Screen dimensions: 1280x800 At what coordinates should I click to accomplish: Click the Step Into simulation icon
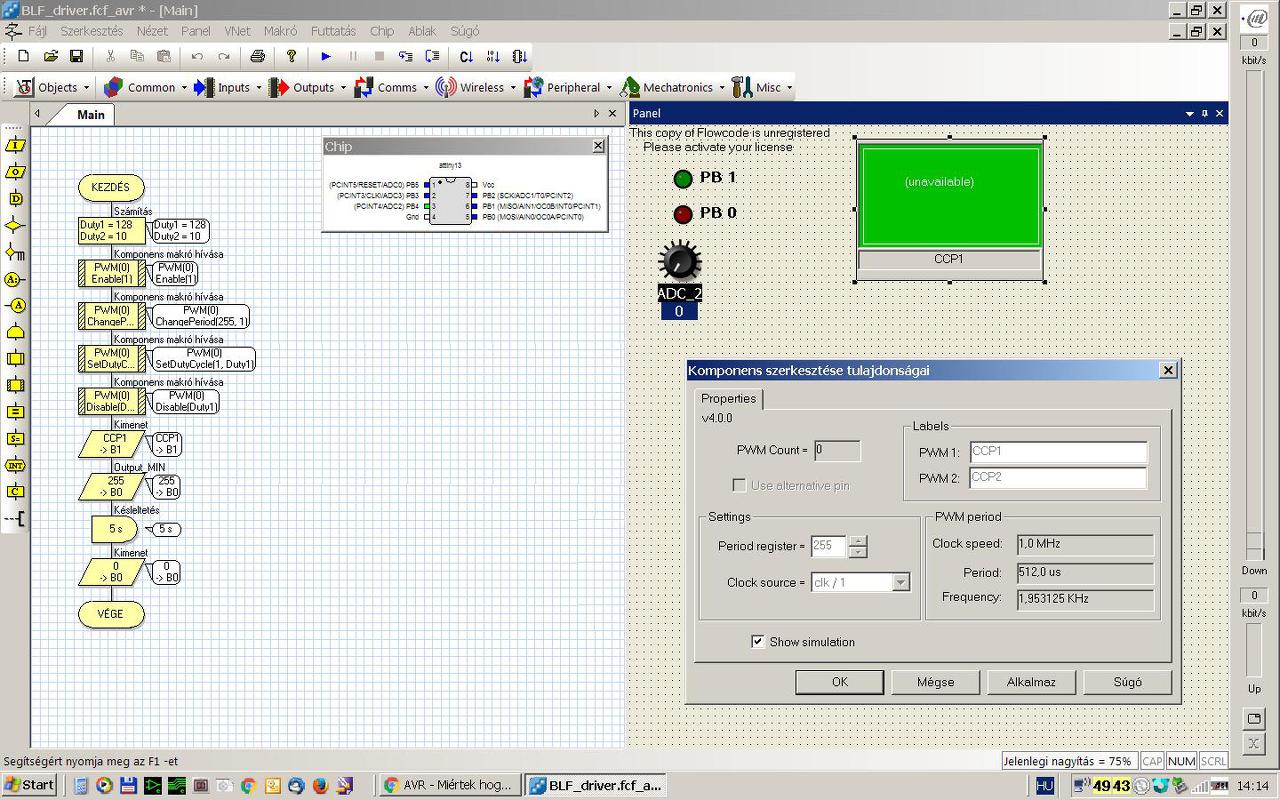pos(405,57)
